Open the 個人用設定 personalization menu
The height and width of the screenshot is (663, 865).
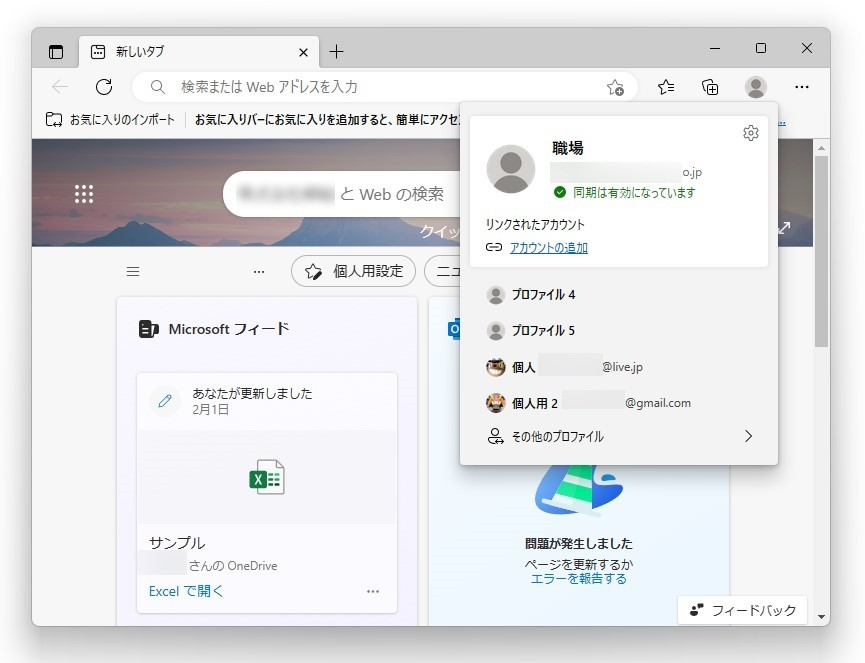pos(353,271)
